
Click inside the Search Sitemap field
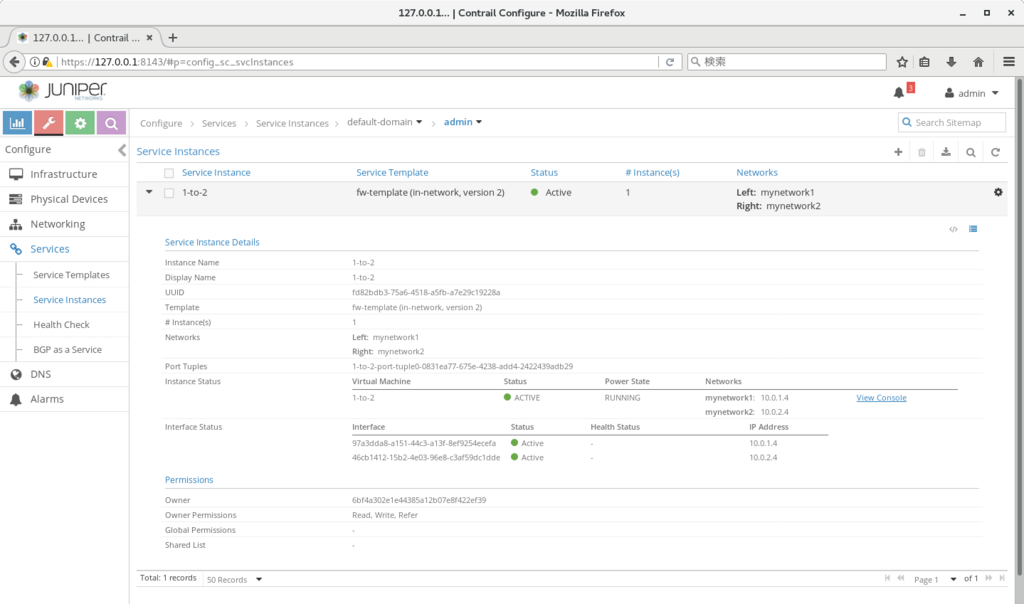952,122
